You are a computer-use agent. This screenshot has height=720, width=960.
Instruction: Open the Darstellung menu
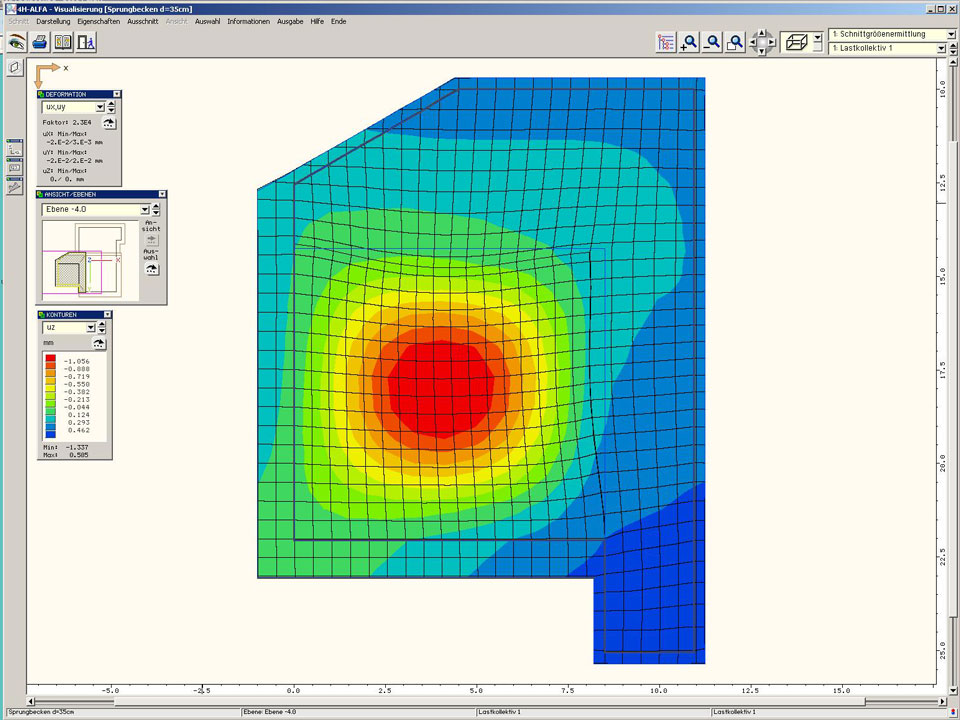click(x=53, y=21)
